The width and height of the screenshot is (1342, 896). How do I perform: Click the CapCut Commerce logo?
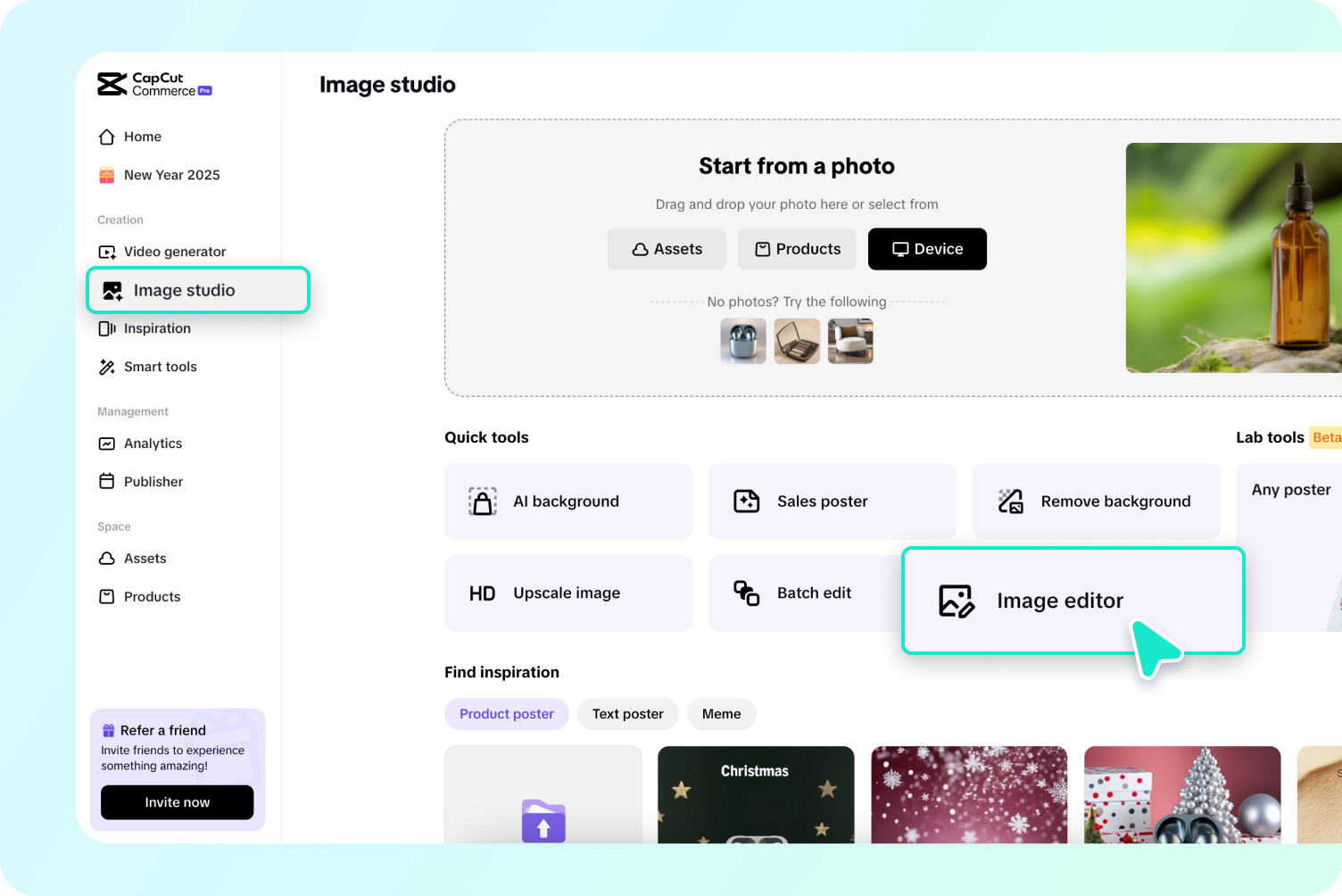pyautogui.click(x=153, y=84)
